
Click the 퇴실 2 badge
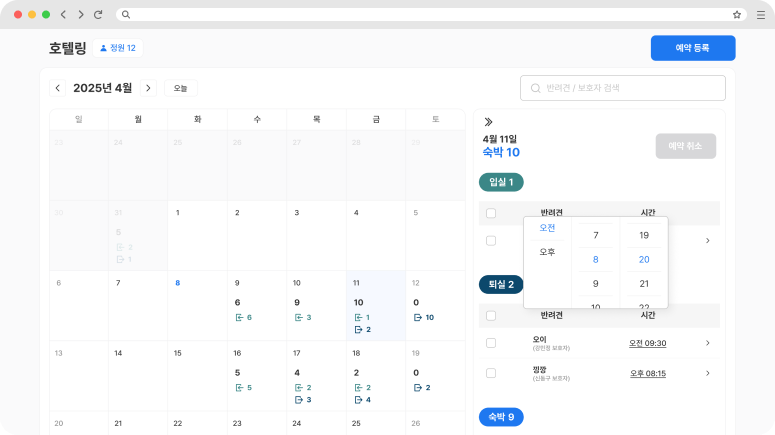501,284
